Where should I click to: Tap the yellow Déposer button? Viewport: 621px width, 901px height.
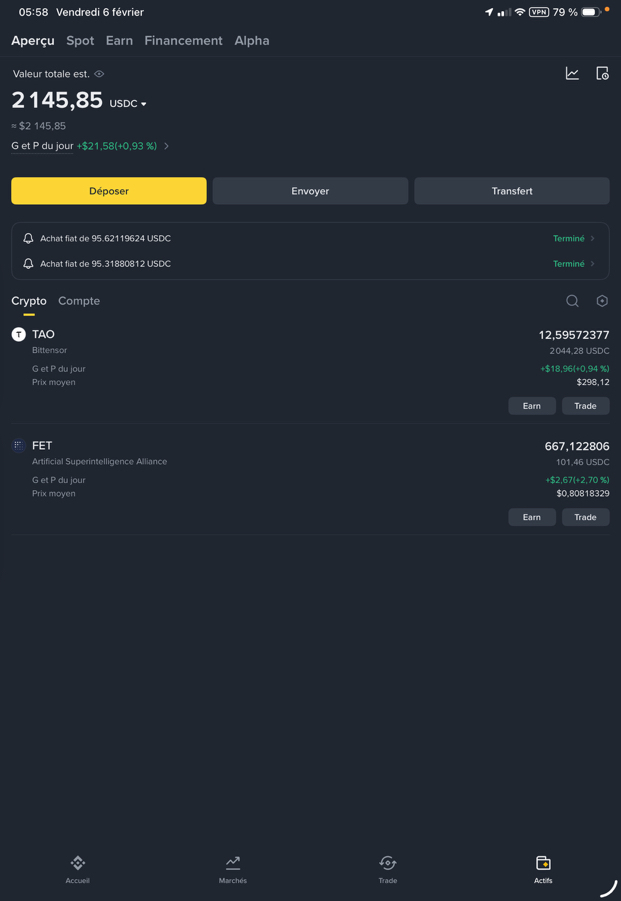point(109,191)
